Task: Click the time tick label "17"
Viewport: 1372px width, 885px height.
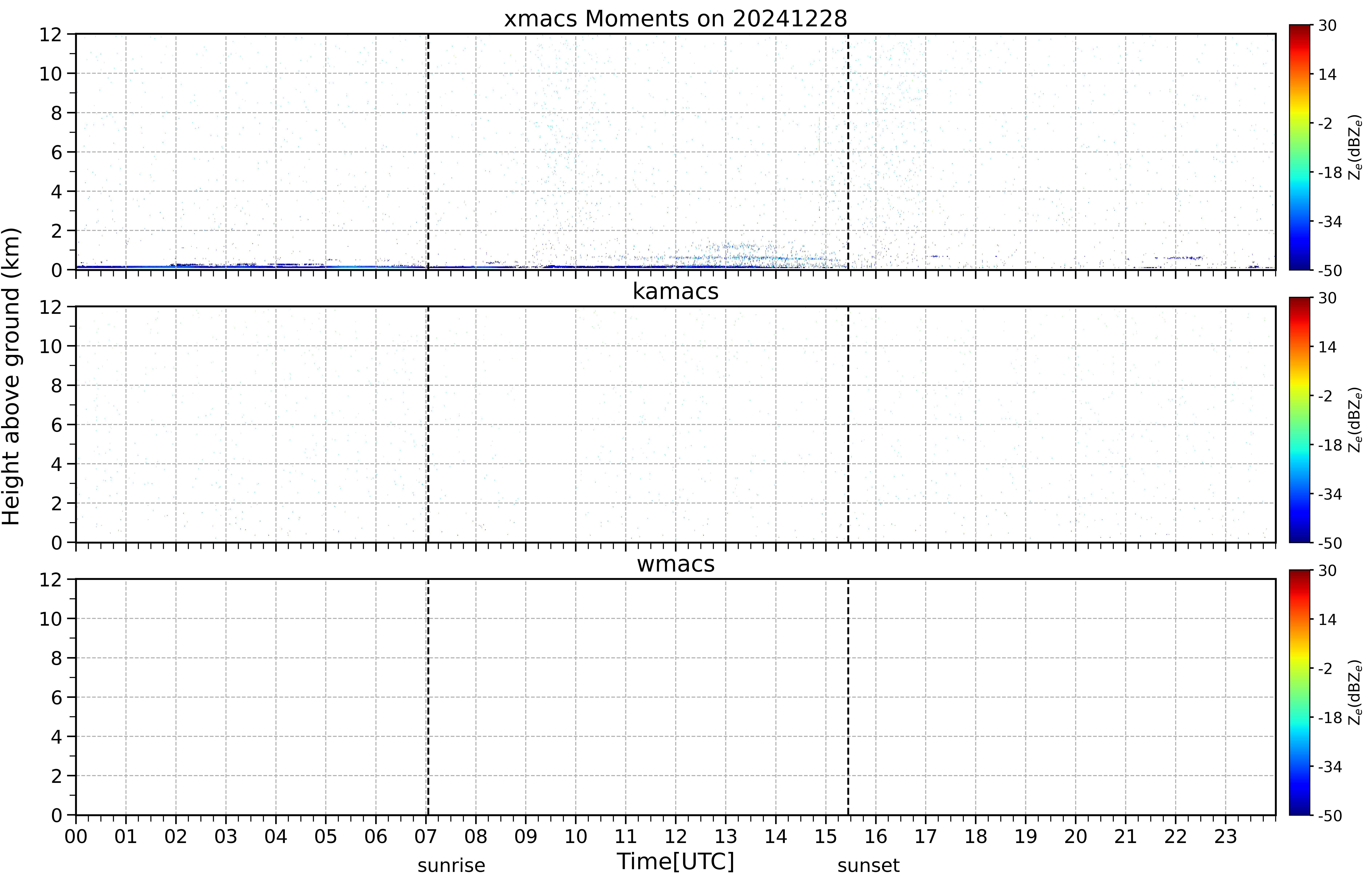Action: pos(926,837)
